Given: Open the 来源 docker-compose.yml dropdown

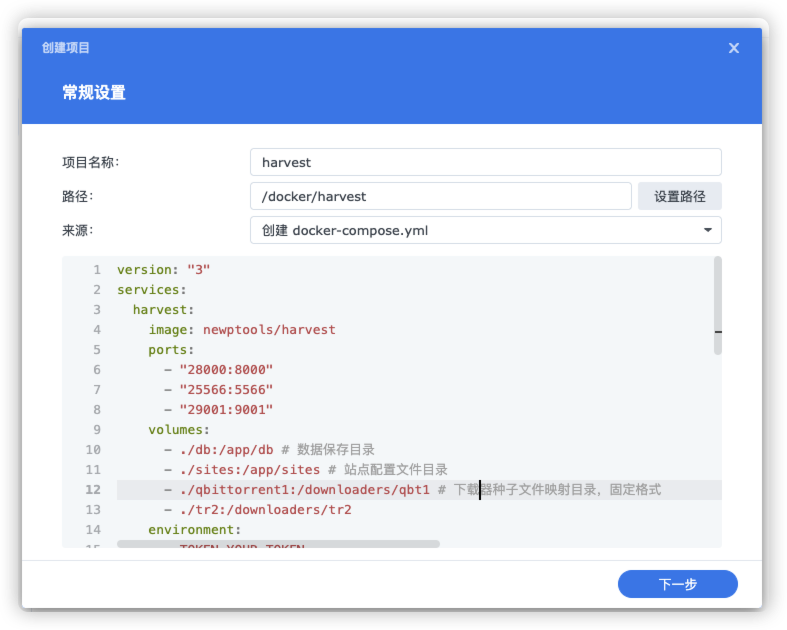Looking at the screenshot, I should pyautogui.click(x=485, y=230).
